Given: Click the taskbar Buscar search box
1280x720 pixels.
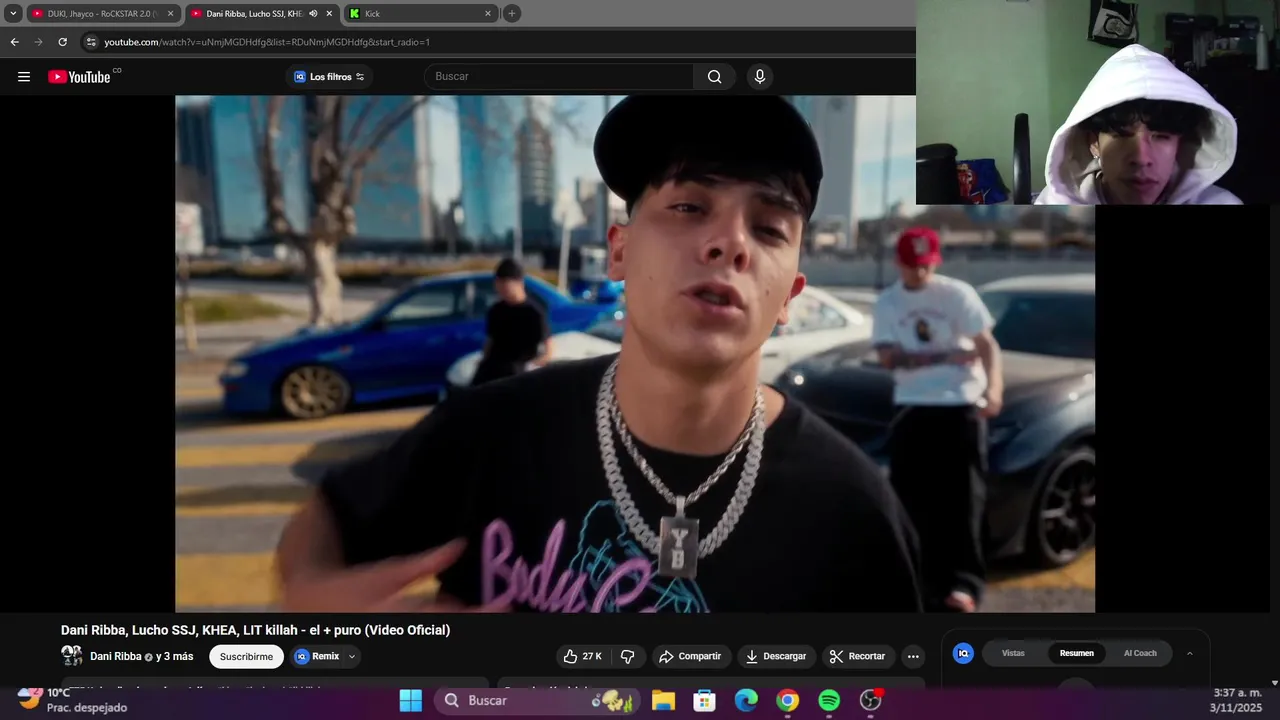Looking at the screenshot, I should pyautogui.click(x=538, y=700).
